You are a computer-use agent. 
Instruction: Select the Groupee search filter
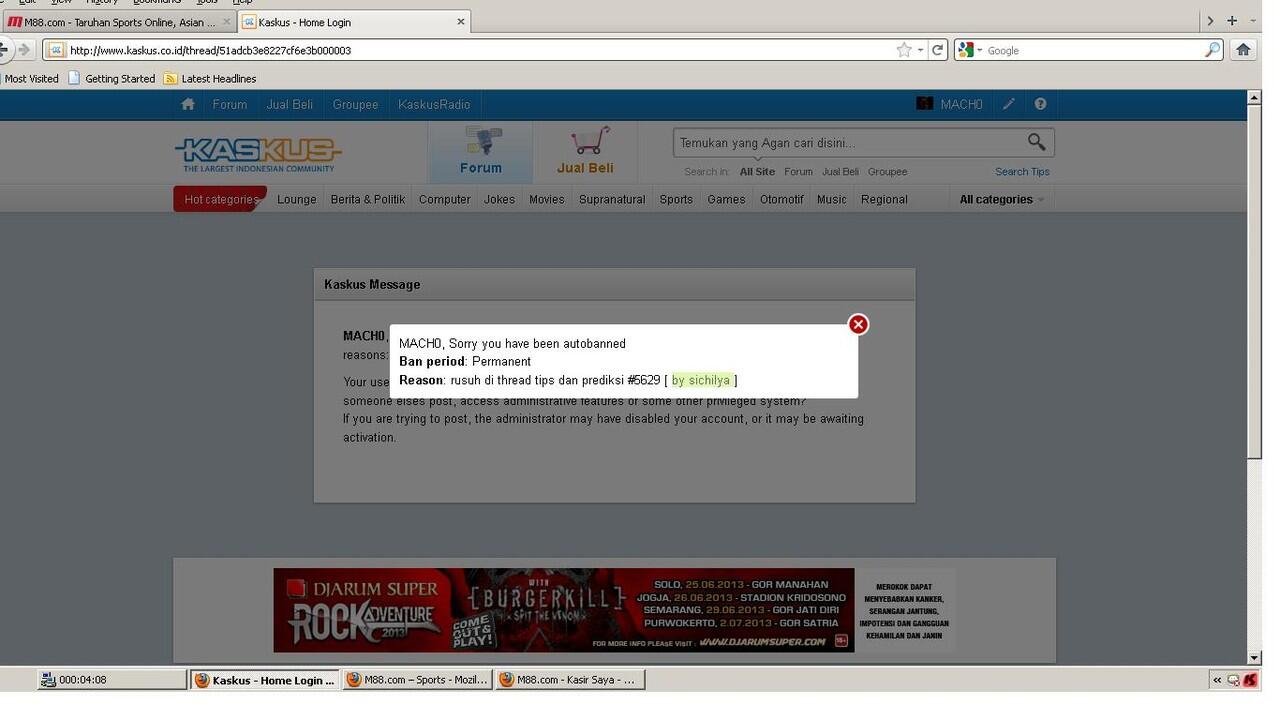[887, 172]
